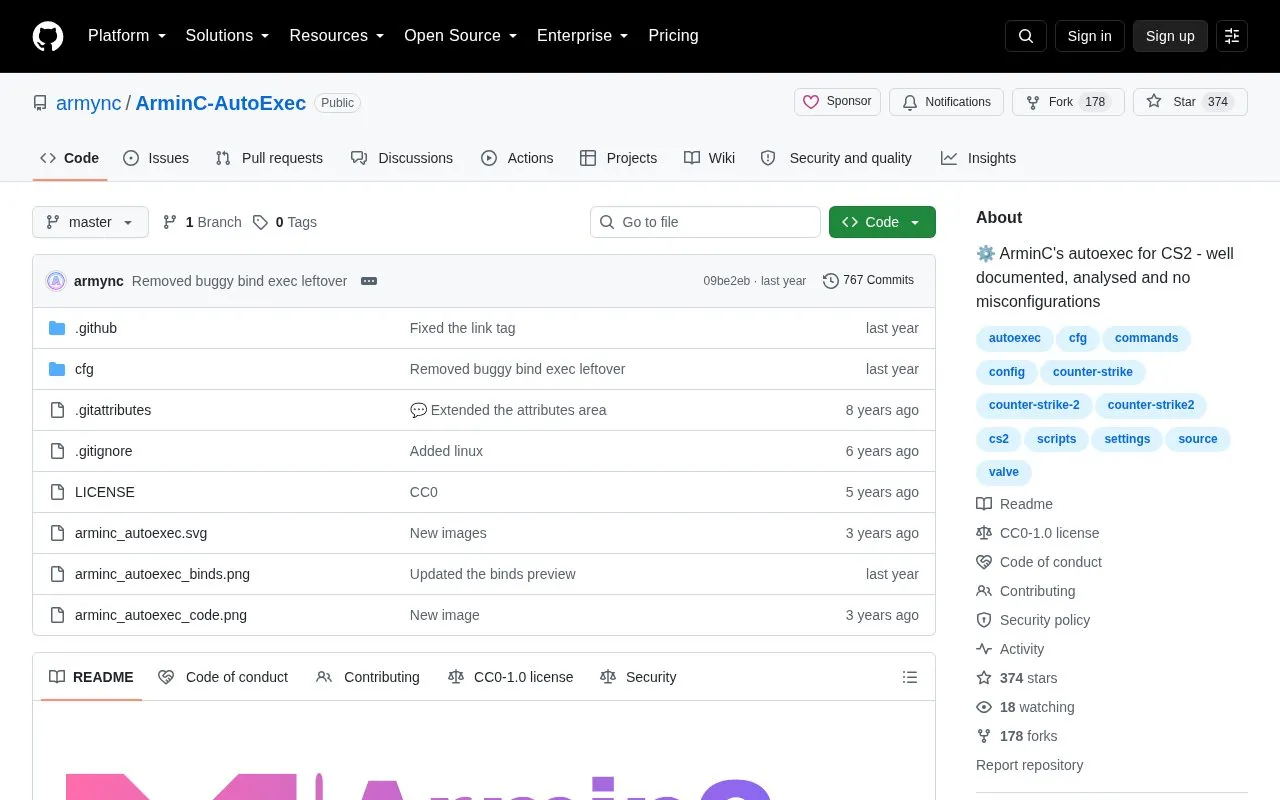
Task: Click the search magnifier icon in the header
Action: coord(1026,36)
